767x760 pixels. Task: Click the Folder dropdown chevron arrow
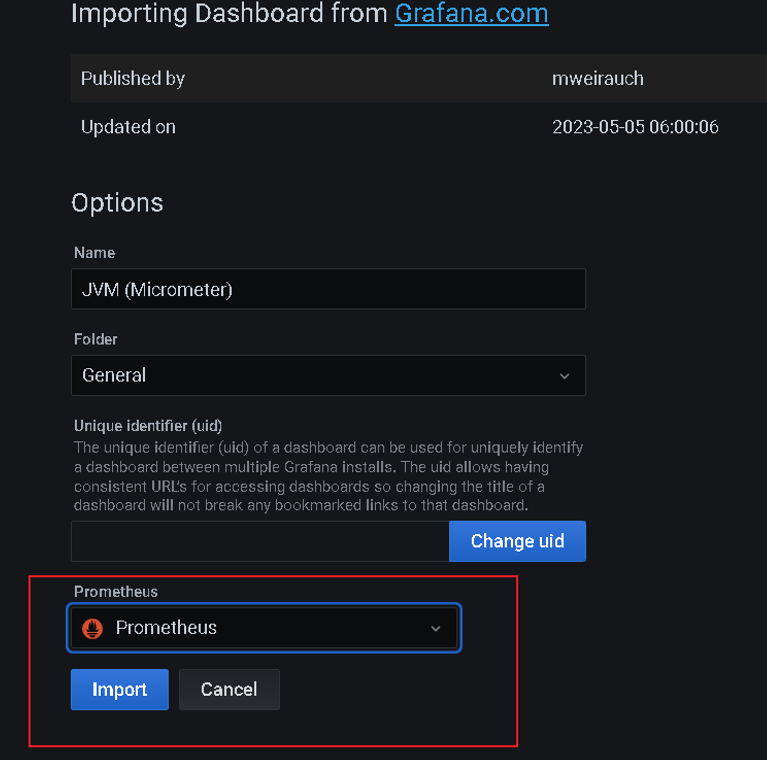tap(564, 376)
